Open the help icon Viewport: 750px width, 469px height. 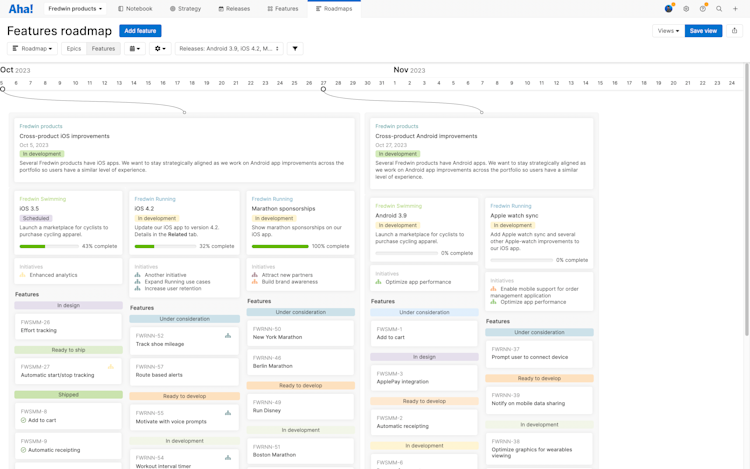click(703, 9)
